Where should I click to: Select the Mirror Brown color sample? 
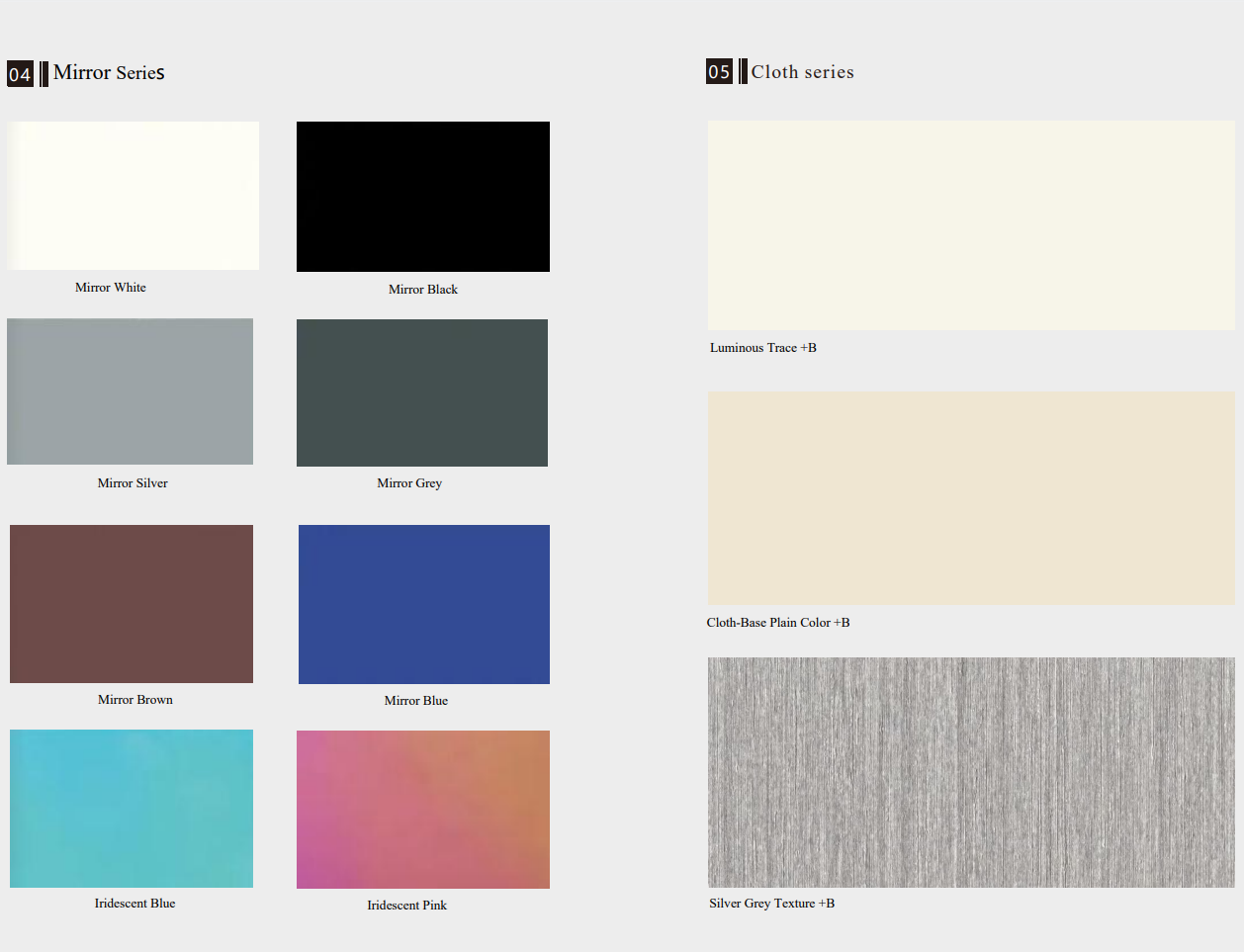coord(132,604)
